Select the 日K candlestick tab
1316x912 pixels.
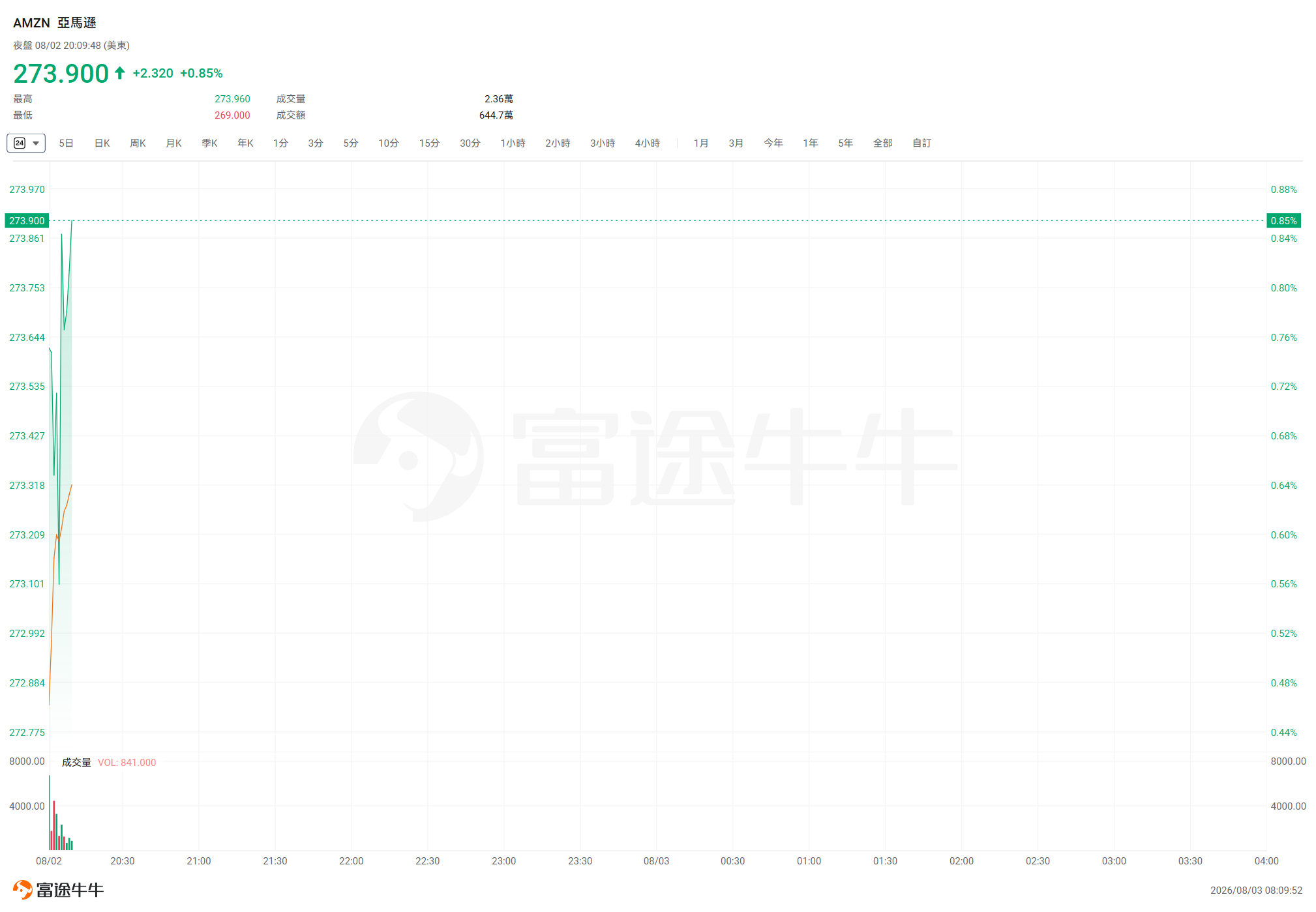[x=102, y=143]
